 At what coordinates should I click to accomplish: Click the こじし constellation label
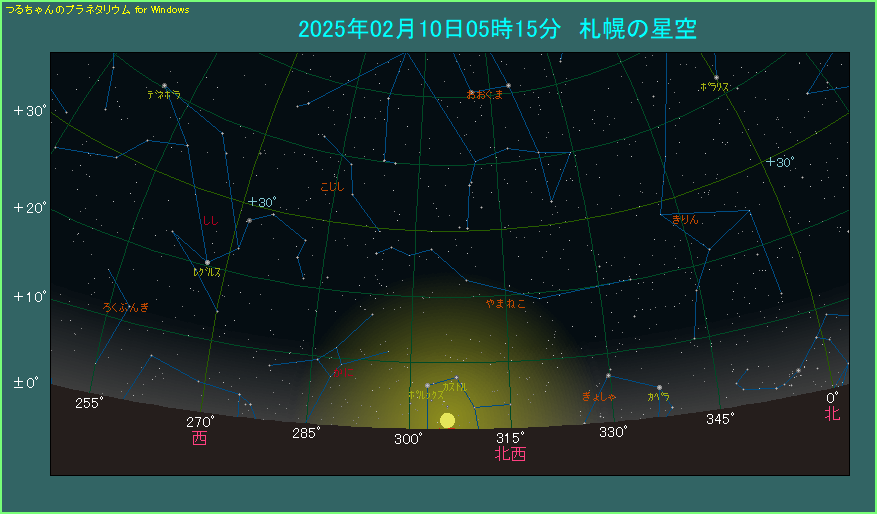pos(331,186)
